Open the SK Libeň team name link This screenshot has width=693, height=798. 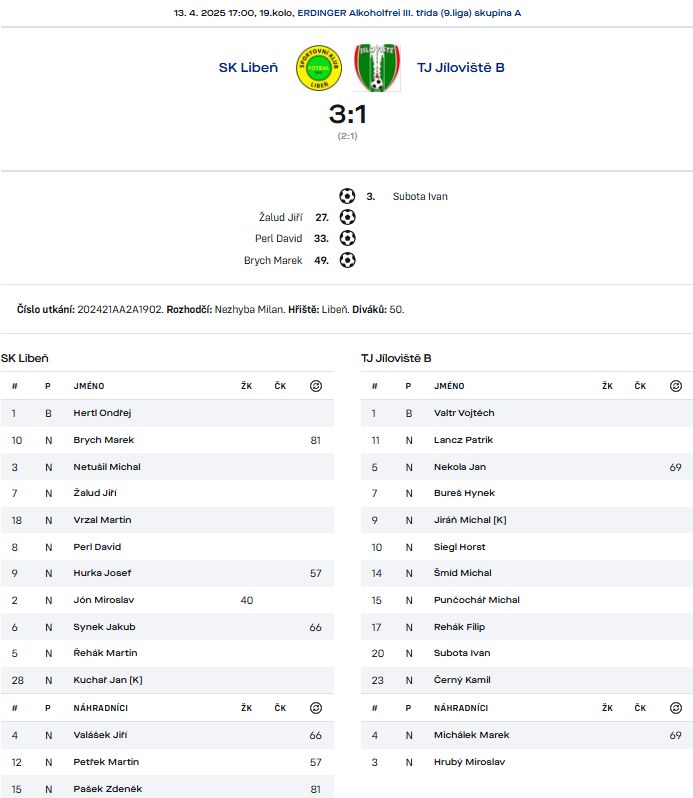(x=248, y=68)
